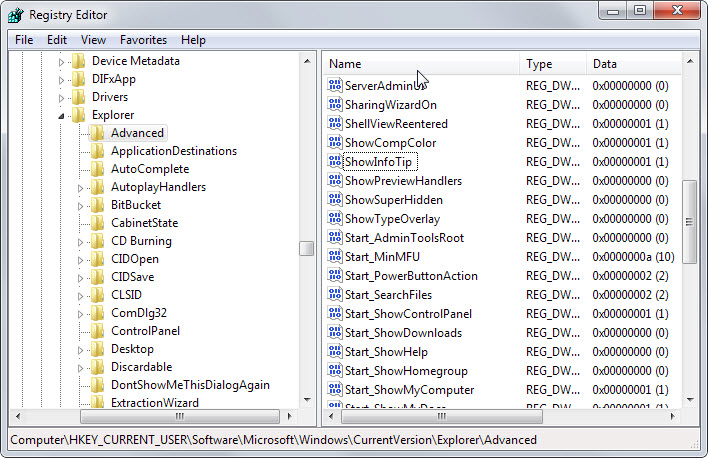Select the AutoComplete key

[x=150, y=169]
